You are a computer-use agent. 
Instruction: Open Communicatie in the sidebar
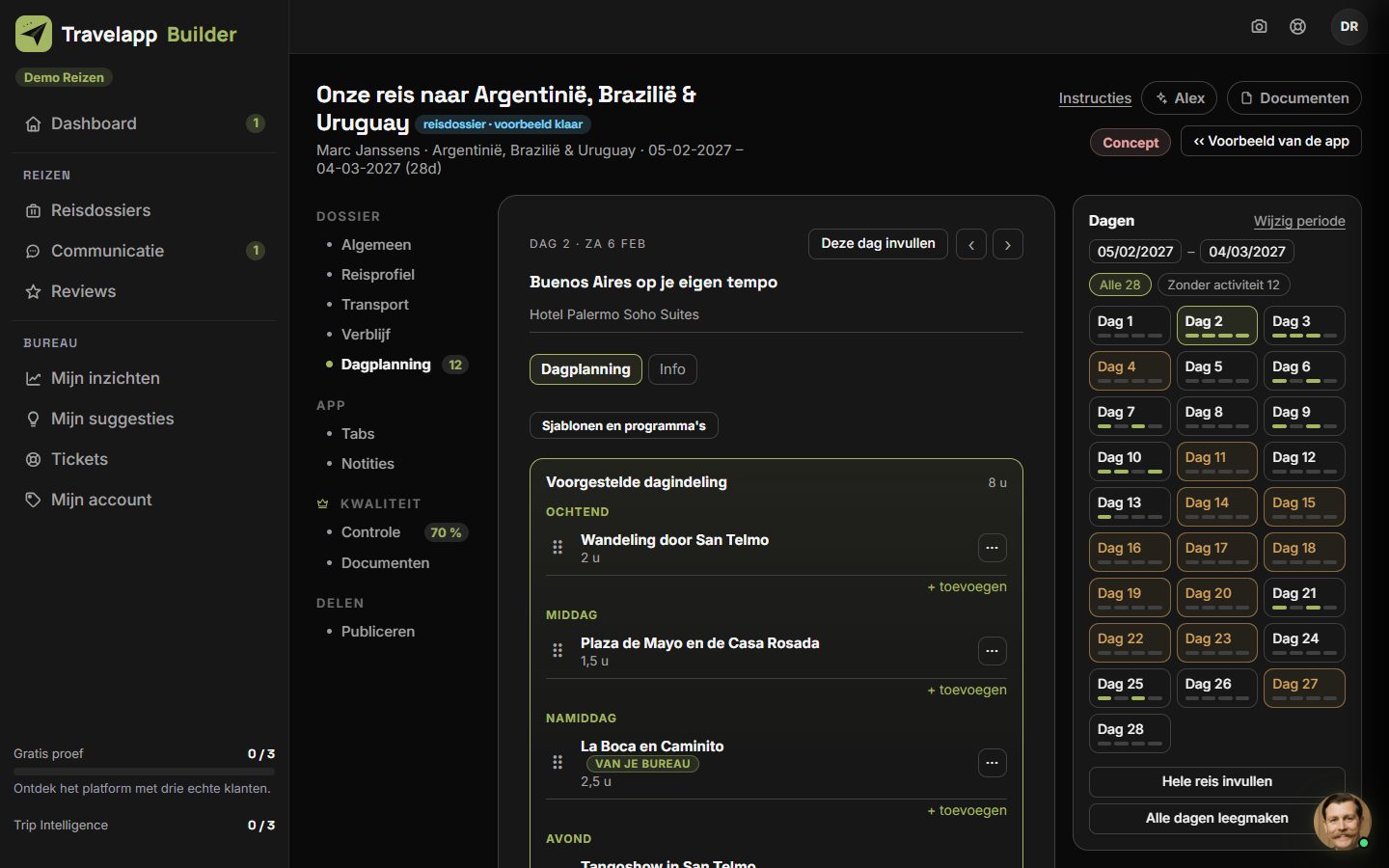(x=144, y=251)
